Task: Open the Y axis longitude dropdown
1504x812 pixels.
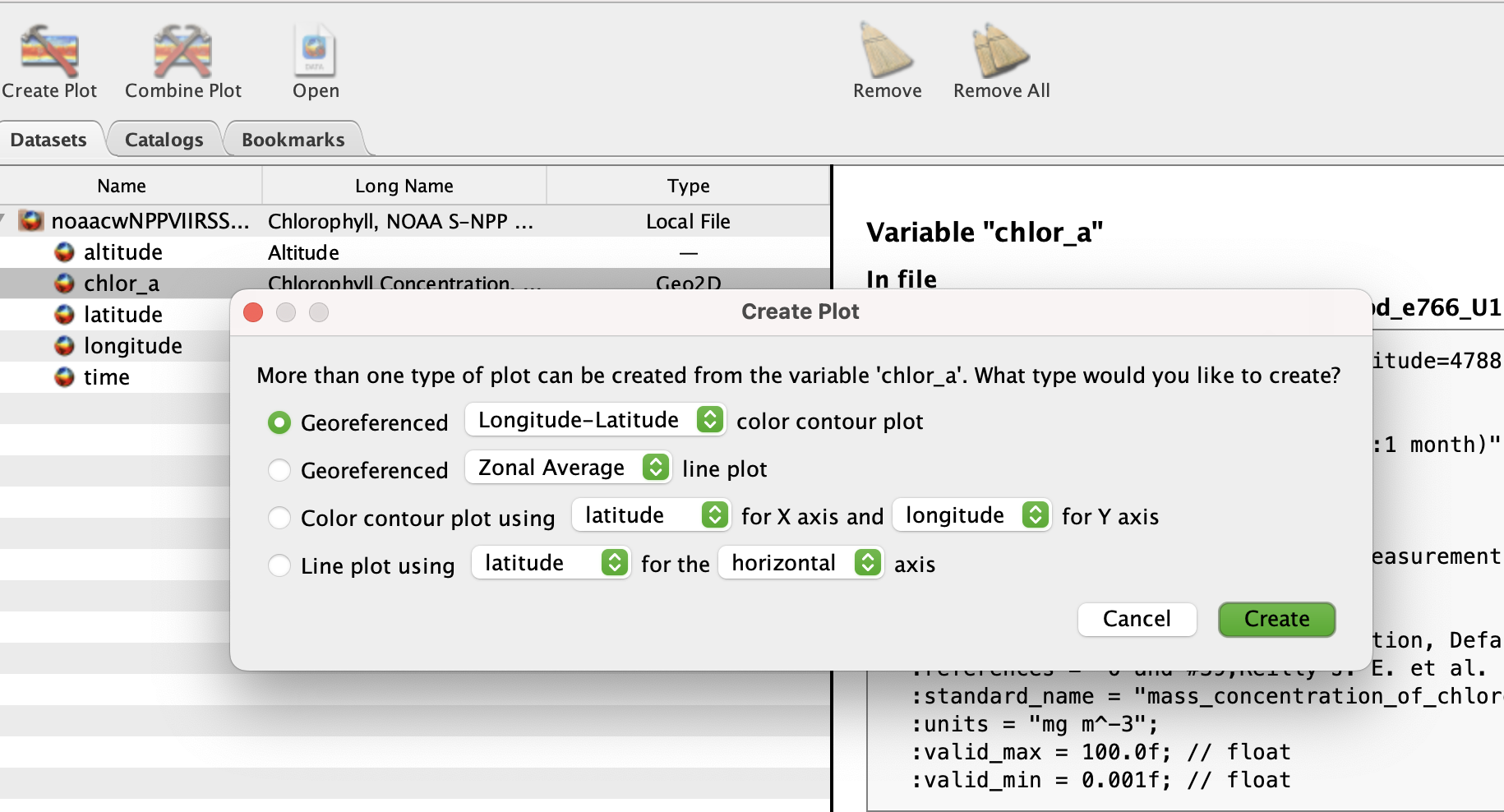Action: [x=971, y=515]
